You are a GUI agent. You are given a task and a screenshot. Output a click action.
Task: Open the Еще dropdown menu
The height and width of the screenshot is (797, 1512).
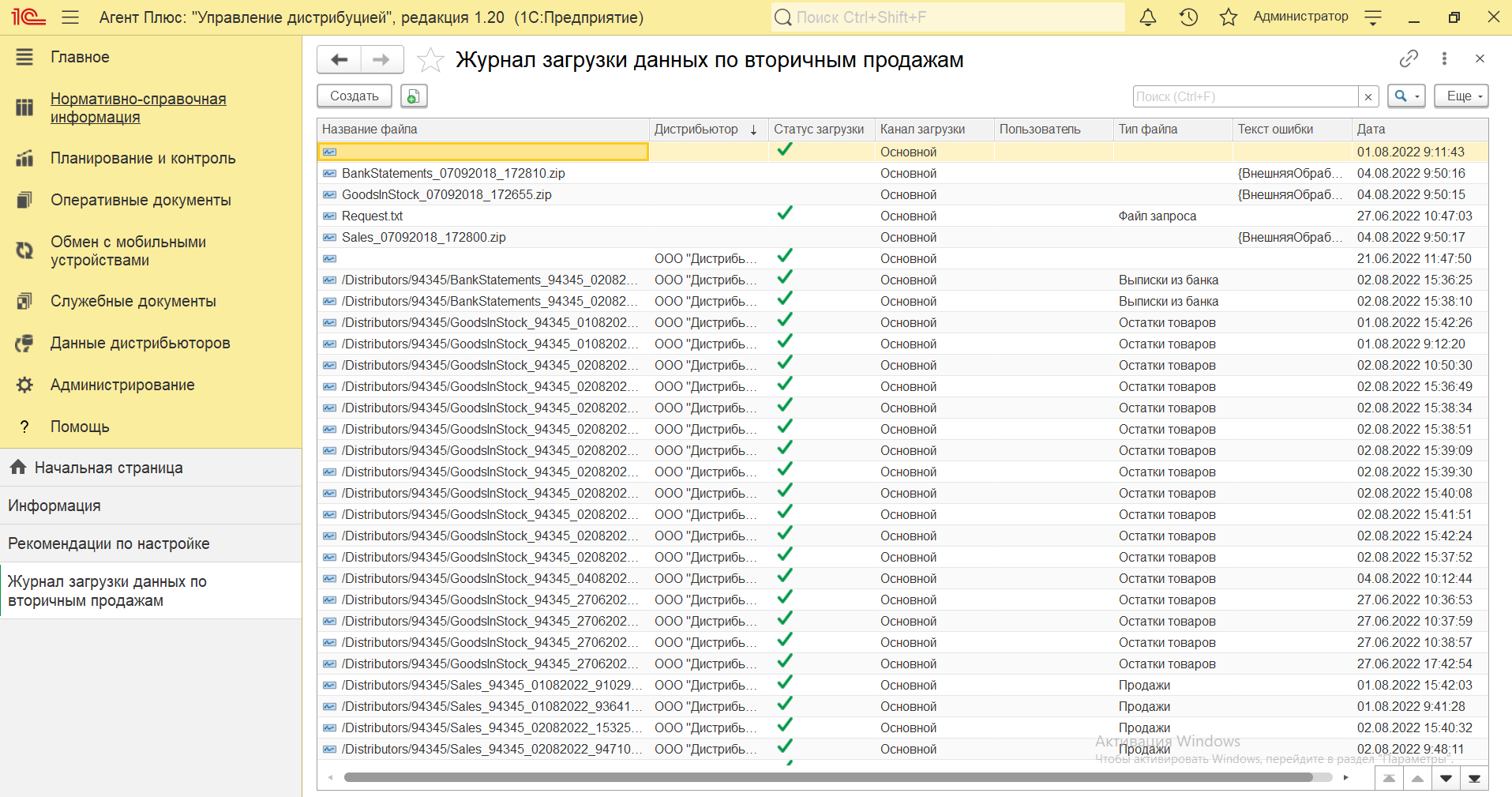tap(1461, 96)
